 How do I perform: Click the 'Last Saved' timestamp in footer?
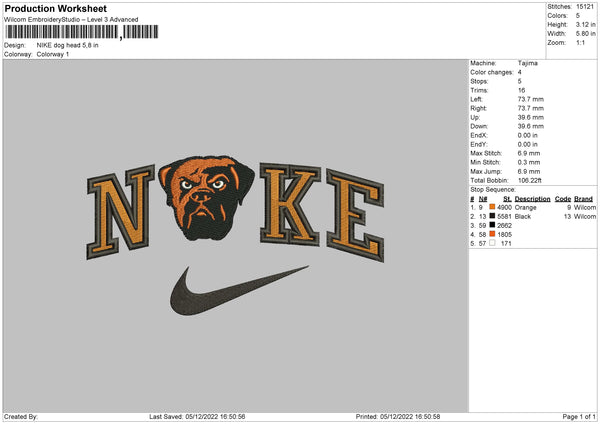coord(197,417)
